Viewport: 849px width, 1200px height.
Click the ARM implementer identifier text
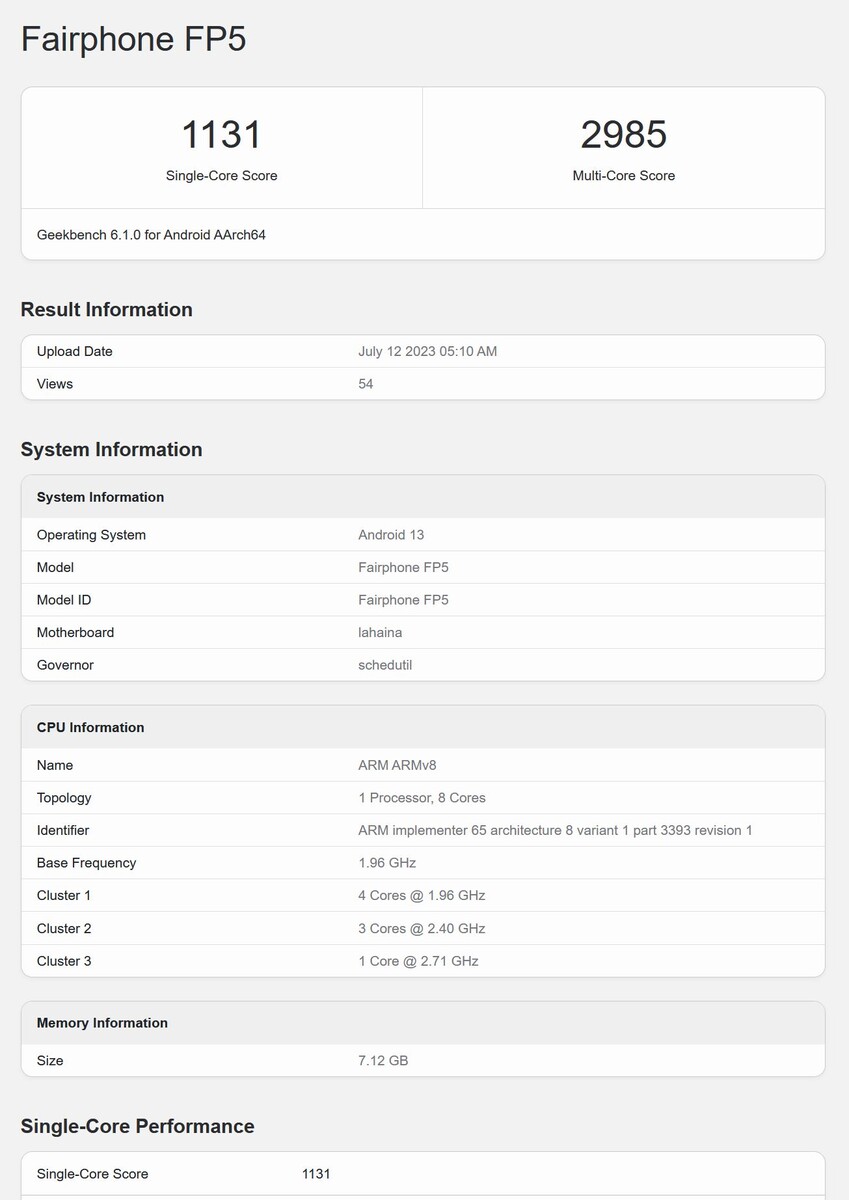click(x=555, y=831)
